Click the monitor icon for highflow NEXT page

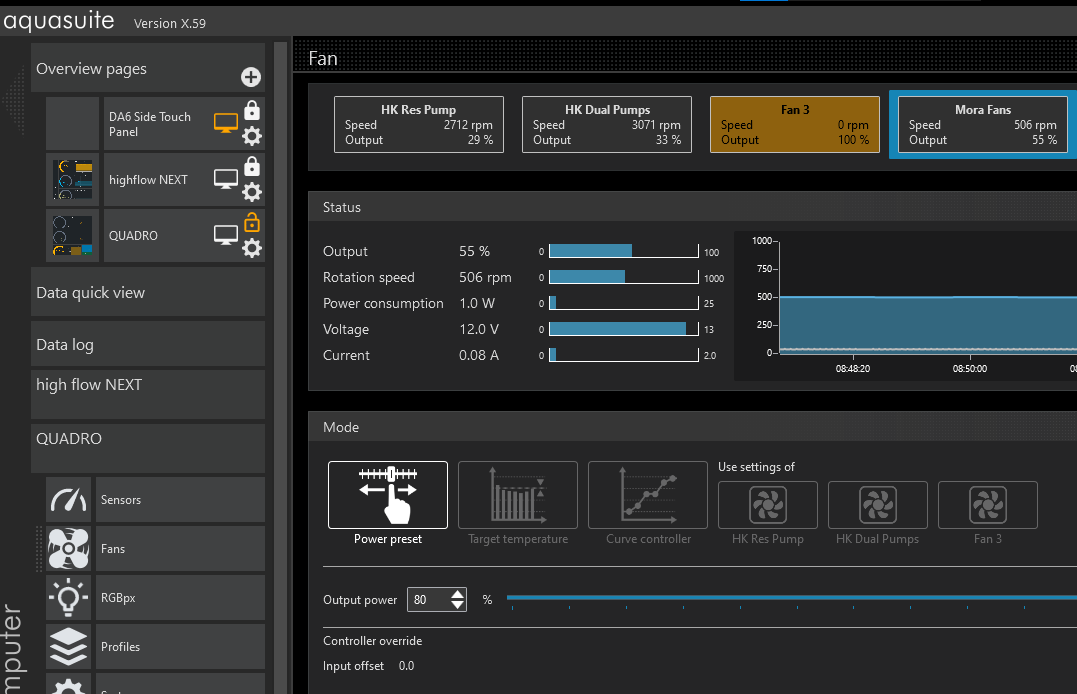coord(226,179)
